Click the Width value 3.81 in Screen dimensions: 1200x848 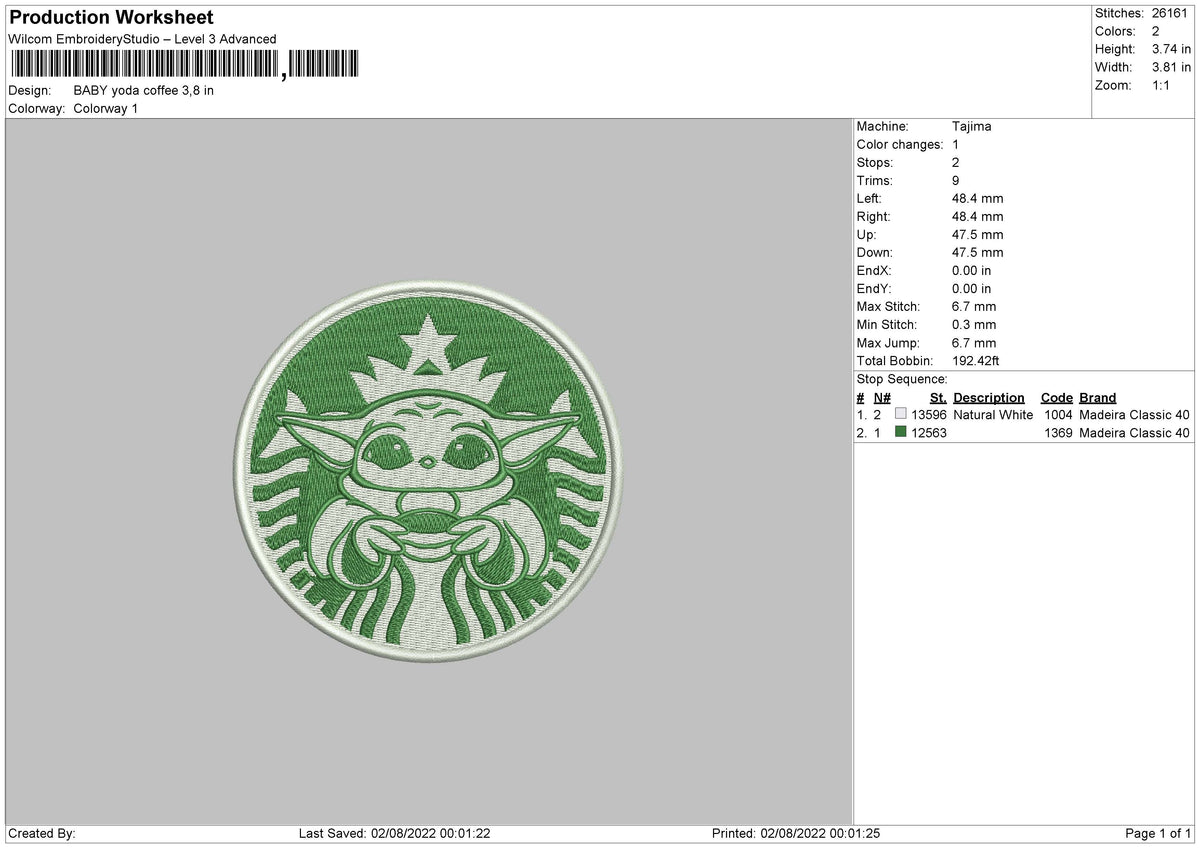pos(1172,67)
